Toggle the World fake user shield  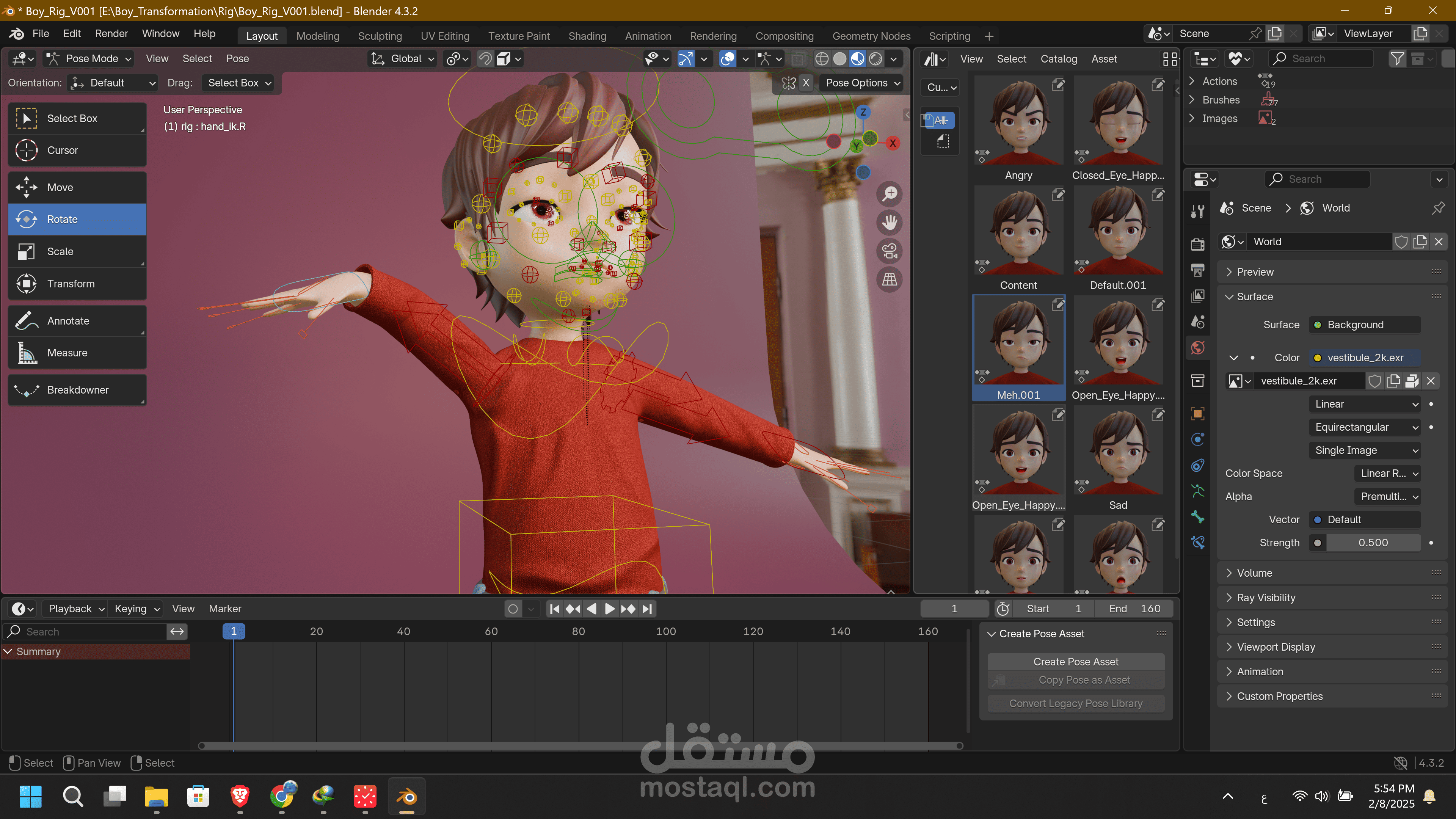[1401, 242]
